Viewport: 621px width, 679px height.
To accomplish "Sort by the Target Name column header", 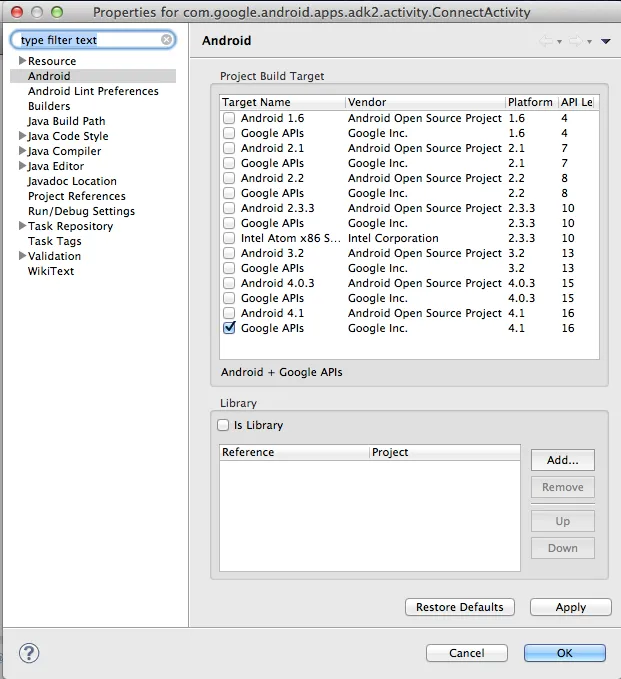I will pos(282,102).
